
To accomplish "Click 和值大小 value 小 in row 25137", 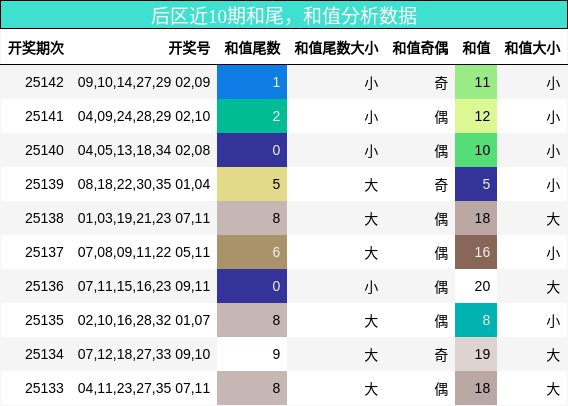I will [553, 253].
